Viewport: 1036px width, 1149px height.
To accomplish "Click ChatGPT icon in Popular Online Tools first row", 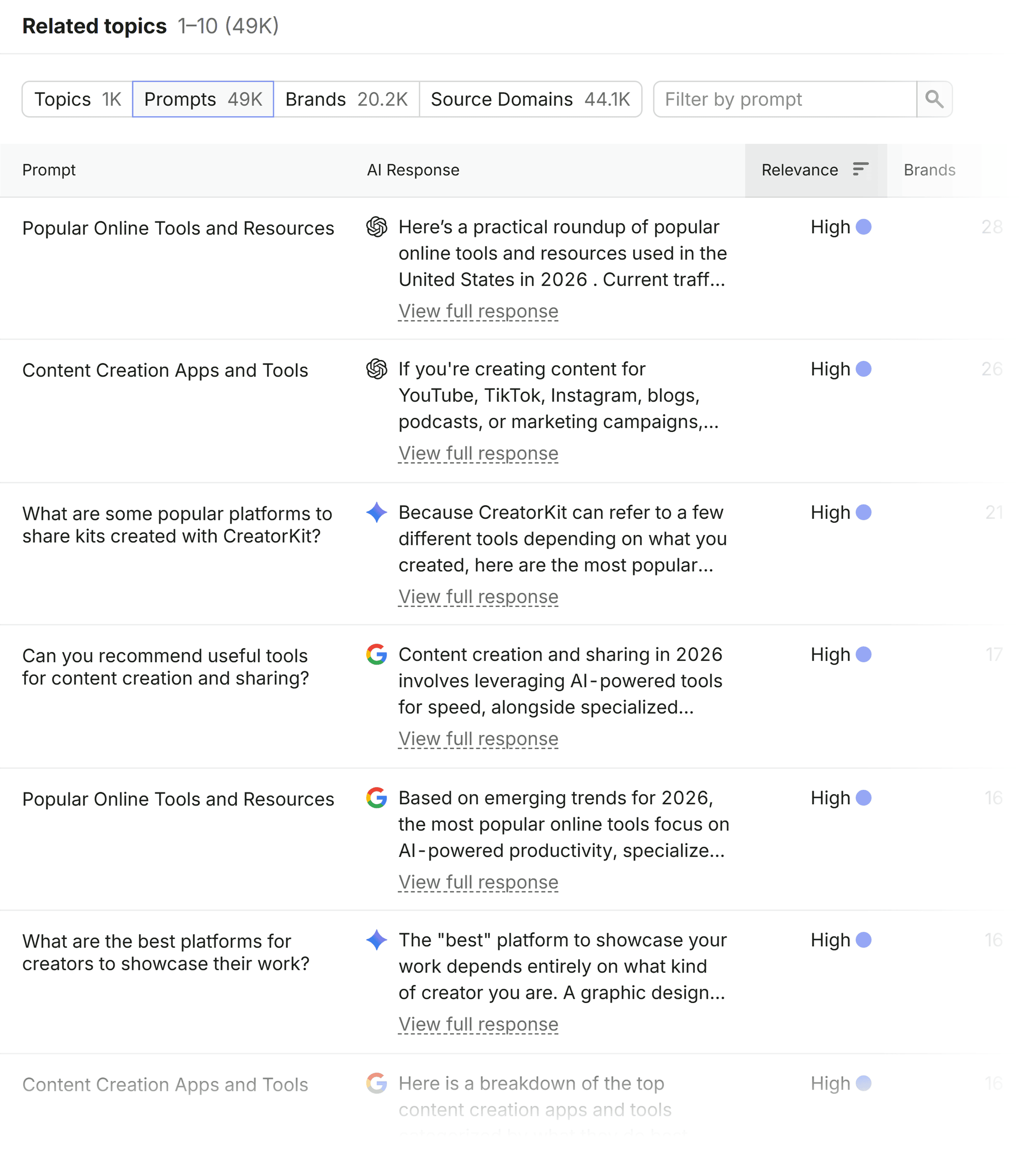I will click(x=377, y=227).
